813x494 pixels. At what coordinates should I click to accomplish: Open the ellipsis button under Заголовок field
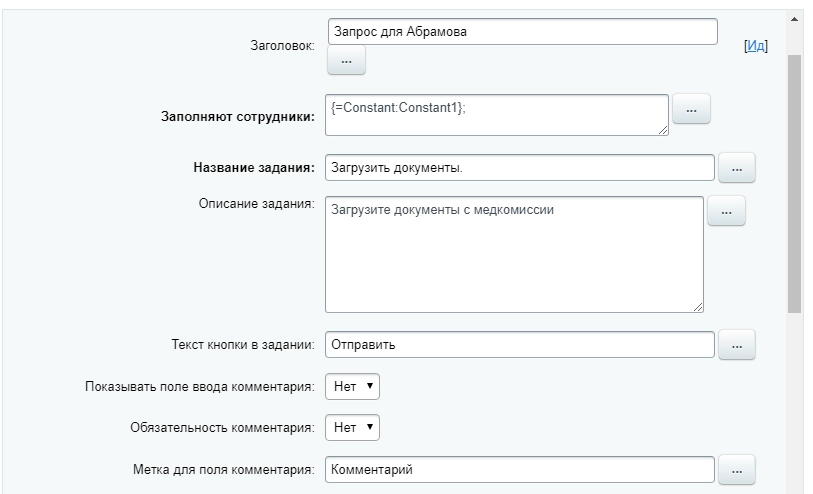point(346,61)
